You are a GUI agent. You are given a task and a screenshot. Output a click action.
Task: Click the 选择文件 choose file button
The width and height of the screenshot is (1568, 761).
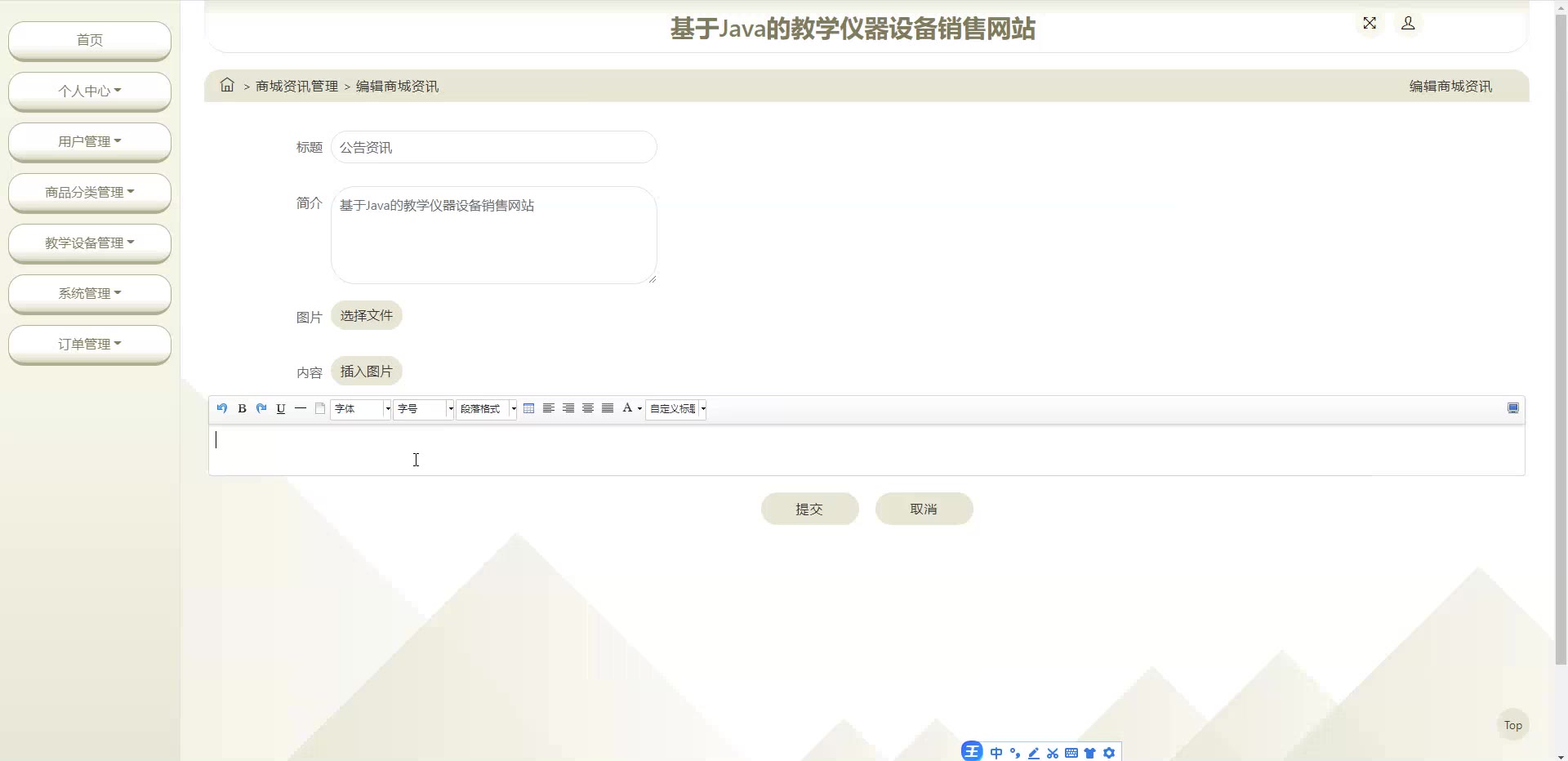click(x=367, y=315)
